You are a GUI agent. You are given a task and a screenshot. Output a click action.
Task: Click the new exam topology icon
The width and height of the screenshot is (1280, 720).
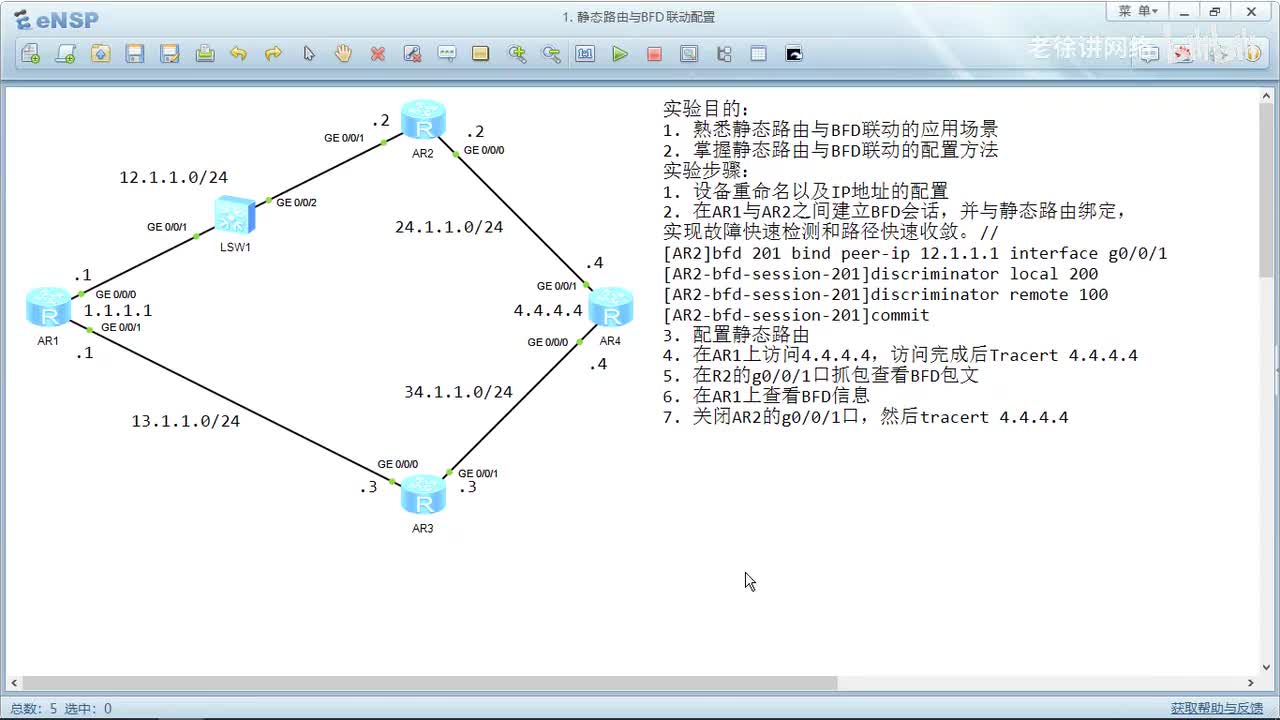[65, 54]
